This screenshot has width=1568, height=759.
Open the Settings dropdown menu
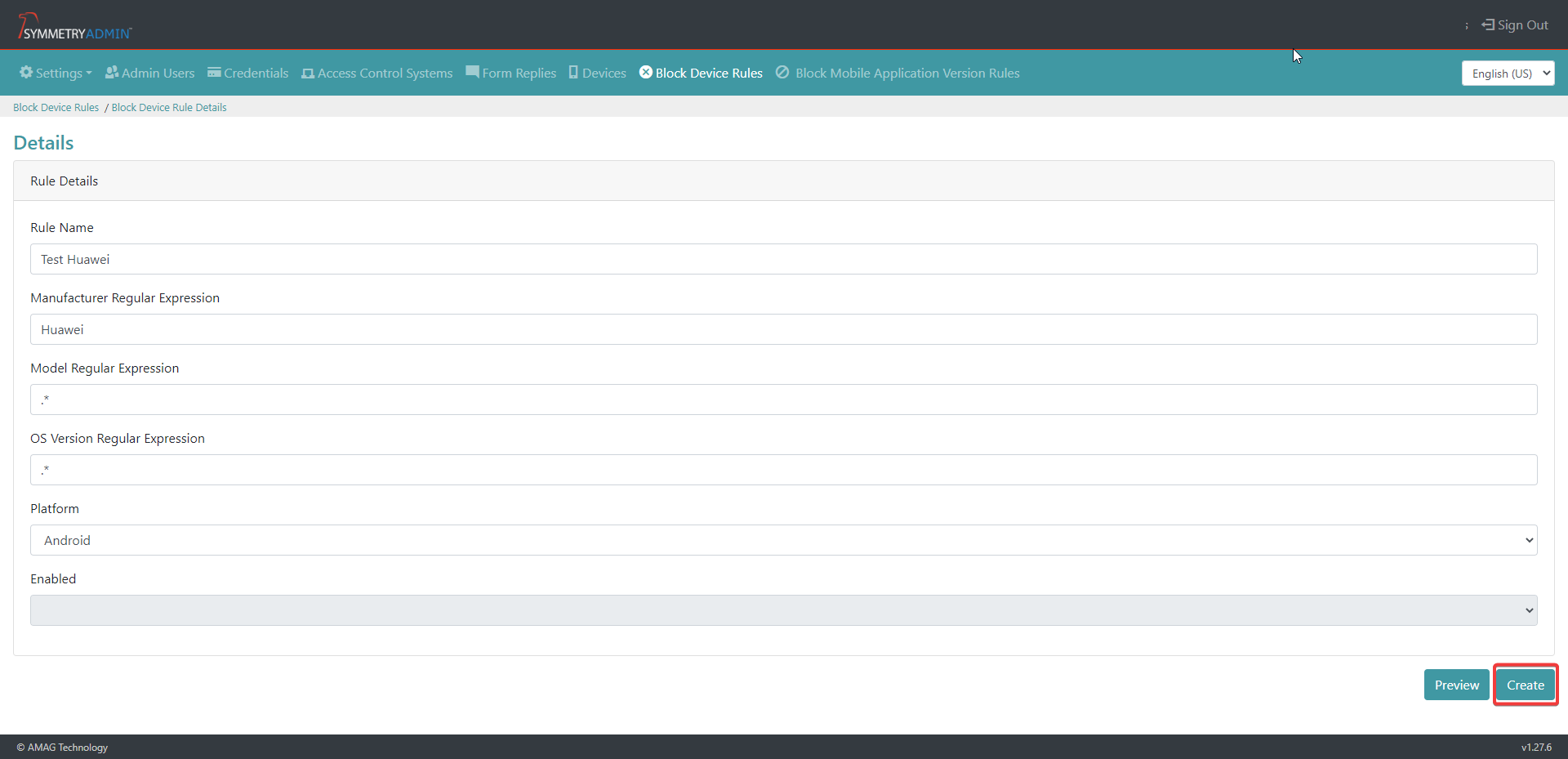tap(56, 73)
